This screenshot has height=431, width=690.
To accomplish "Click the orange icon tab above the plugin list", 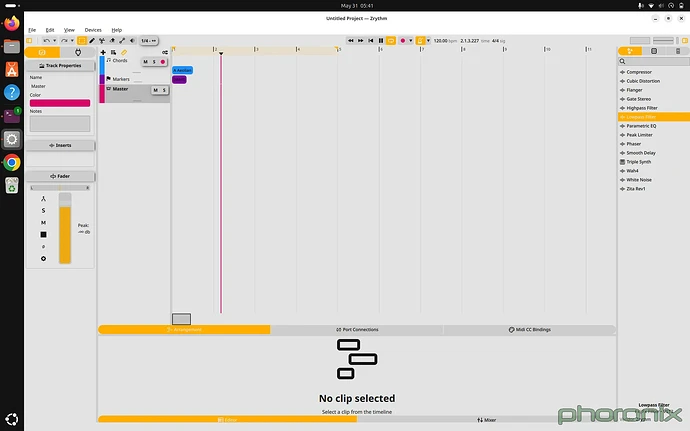I will point(630,51).
